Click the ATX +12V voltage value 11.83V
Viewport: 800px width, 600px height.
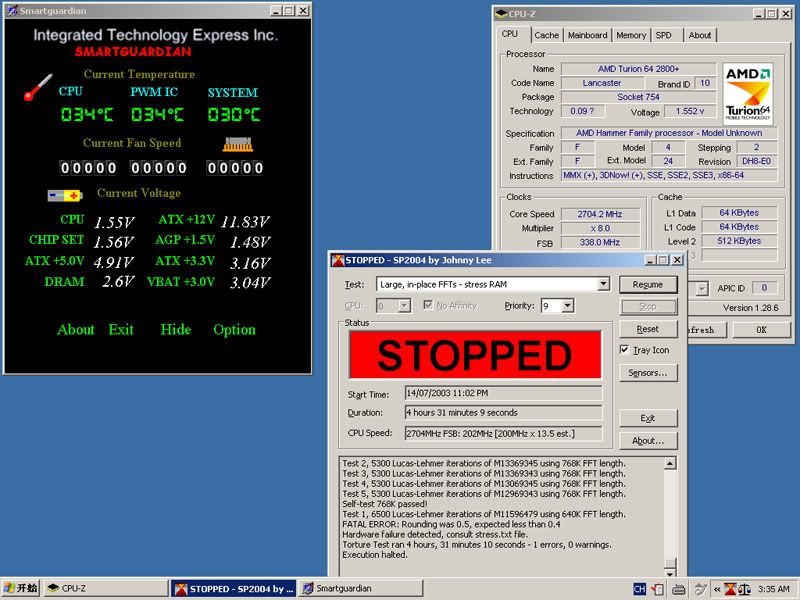click(x=245, y=221)
